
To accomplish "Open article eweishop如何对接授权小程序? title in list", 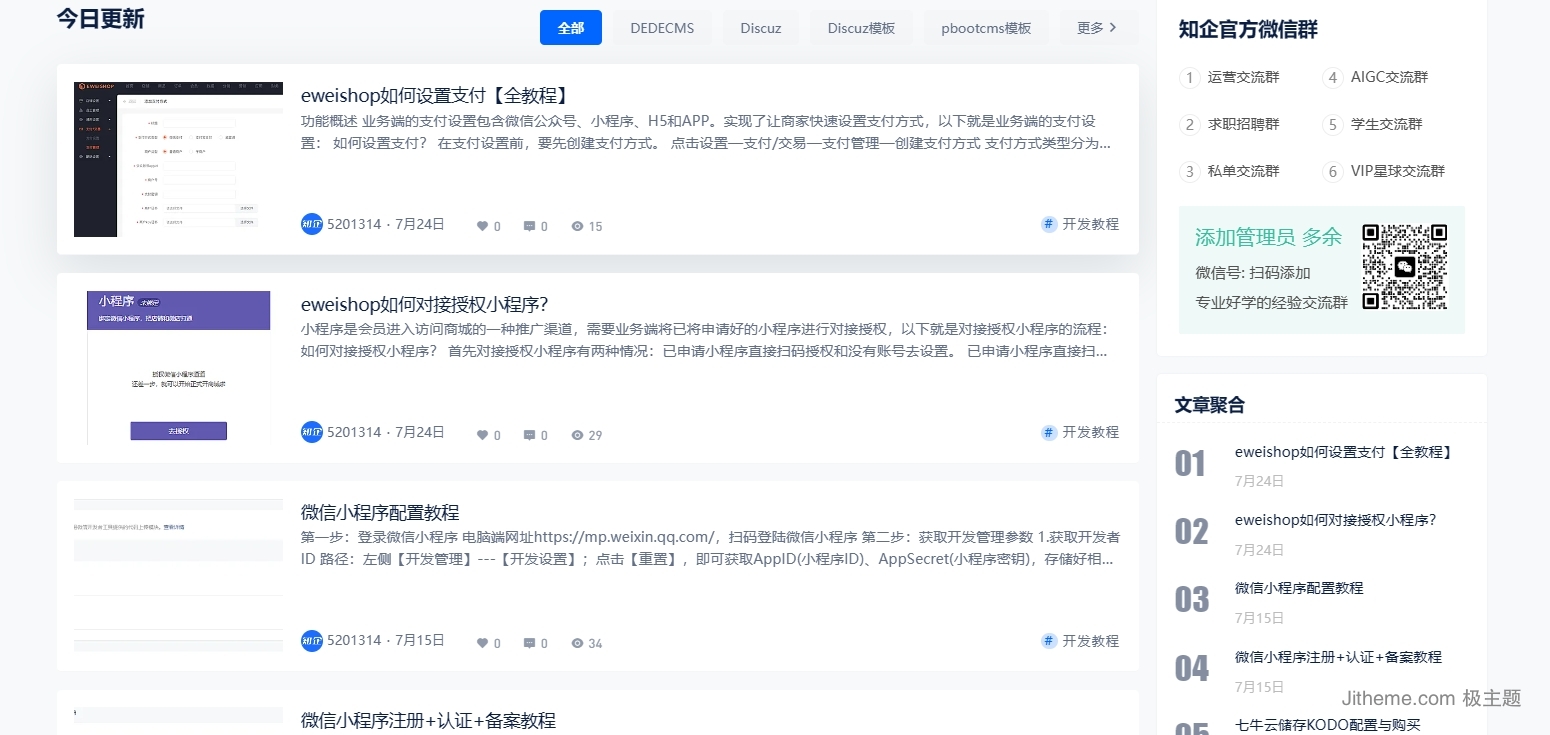I will click(x=425, y=304).
